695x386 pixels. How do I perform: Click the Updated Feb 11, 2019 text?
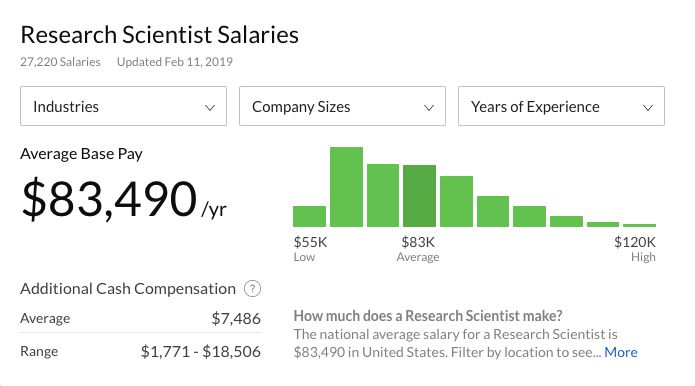(x=175, y=62)
